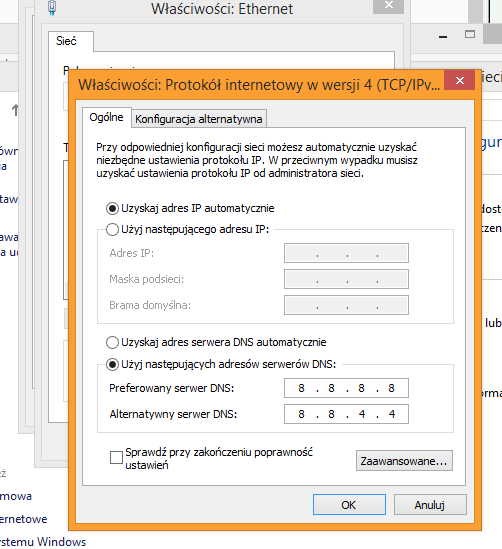
Task: Close the TCP/IPv4 properties dialog
Action: click(460, 81)
